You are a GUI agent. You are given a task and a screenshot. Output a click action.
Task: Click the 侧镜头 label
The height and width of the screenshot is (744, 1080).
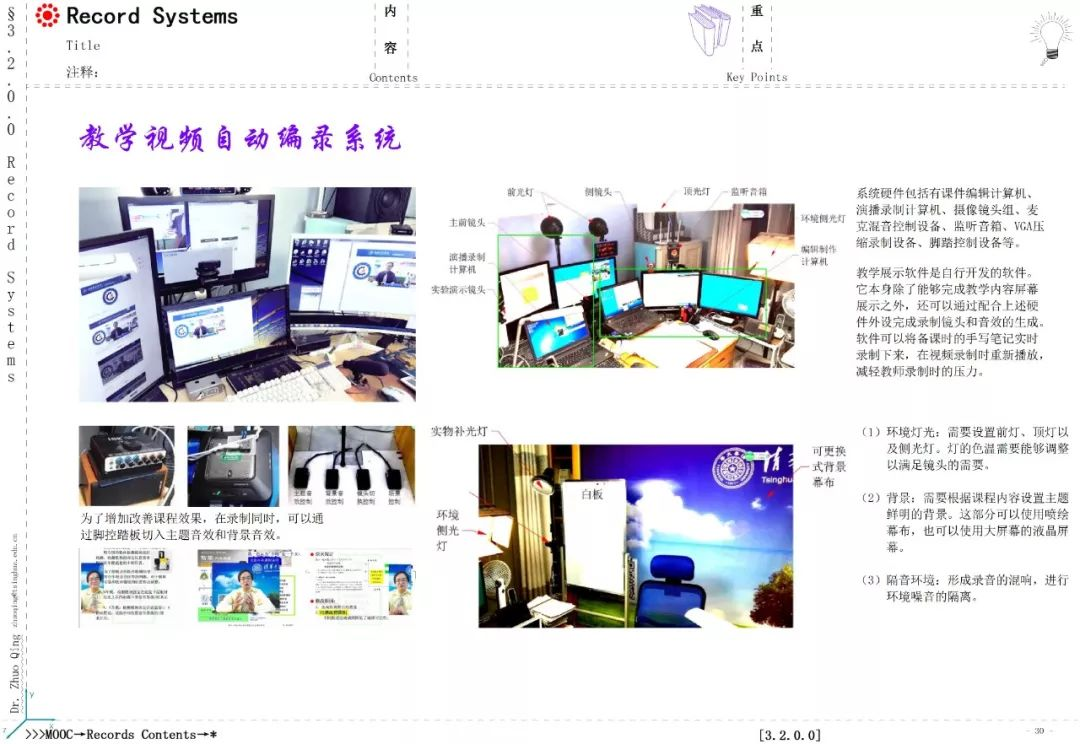point(598,192)
